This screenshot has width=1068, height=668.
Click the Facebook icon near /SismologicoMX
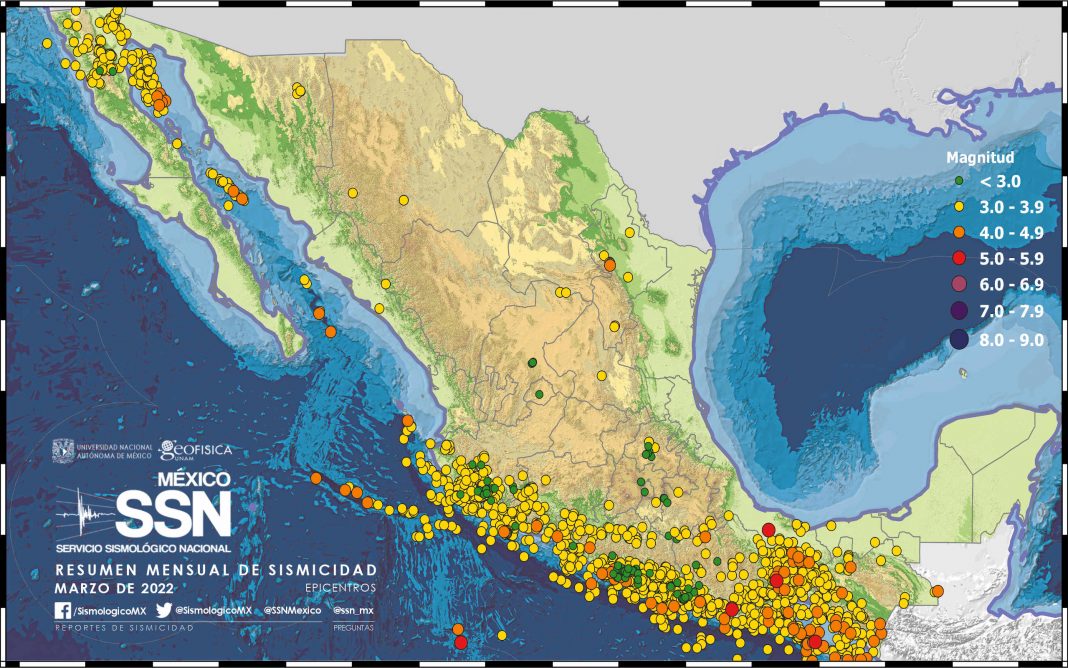(x=63, y=611)
